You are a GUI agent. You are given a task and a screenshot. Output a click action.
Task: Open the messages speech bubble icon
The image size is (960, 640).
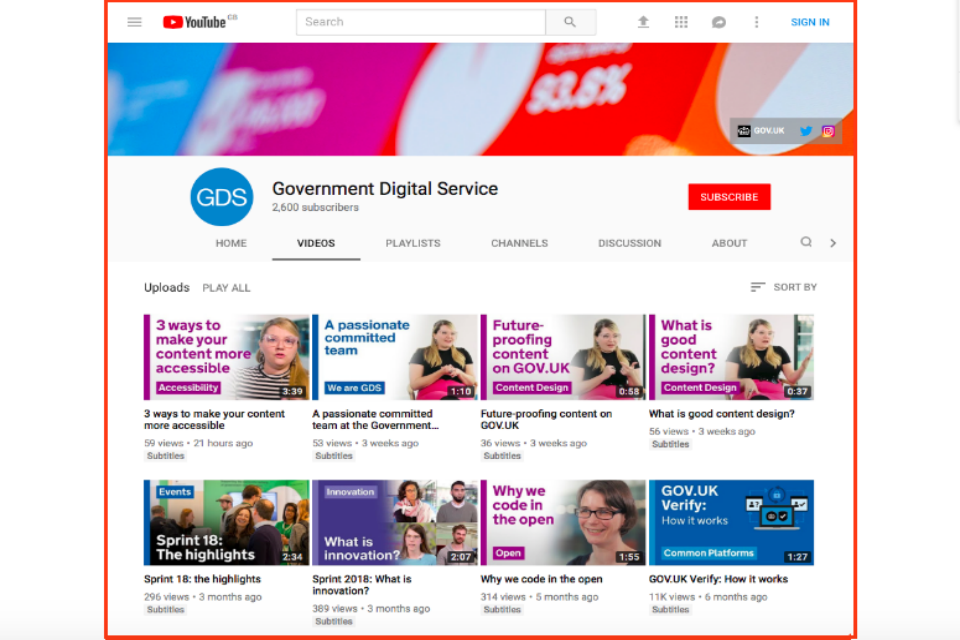719,22
